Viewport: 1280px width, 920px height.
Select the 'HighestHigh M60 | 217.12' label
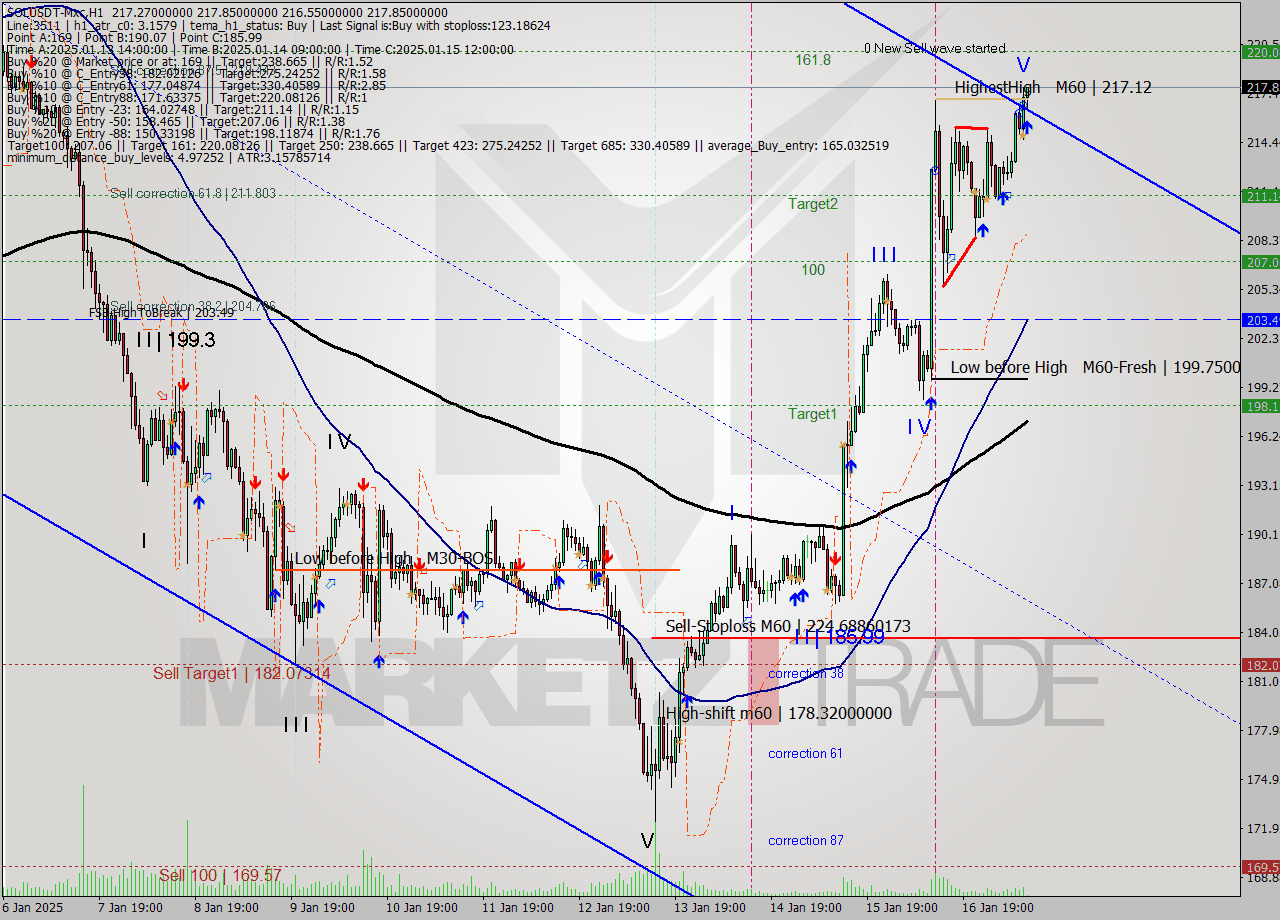pyautogui.click(x=1053, y=88)
